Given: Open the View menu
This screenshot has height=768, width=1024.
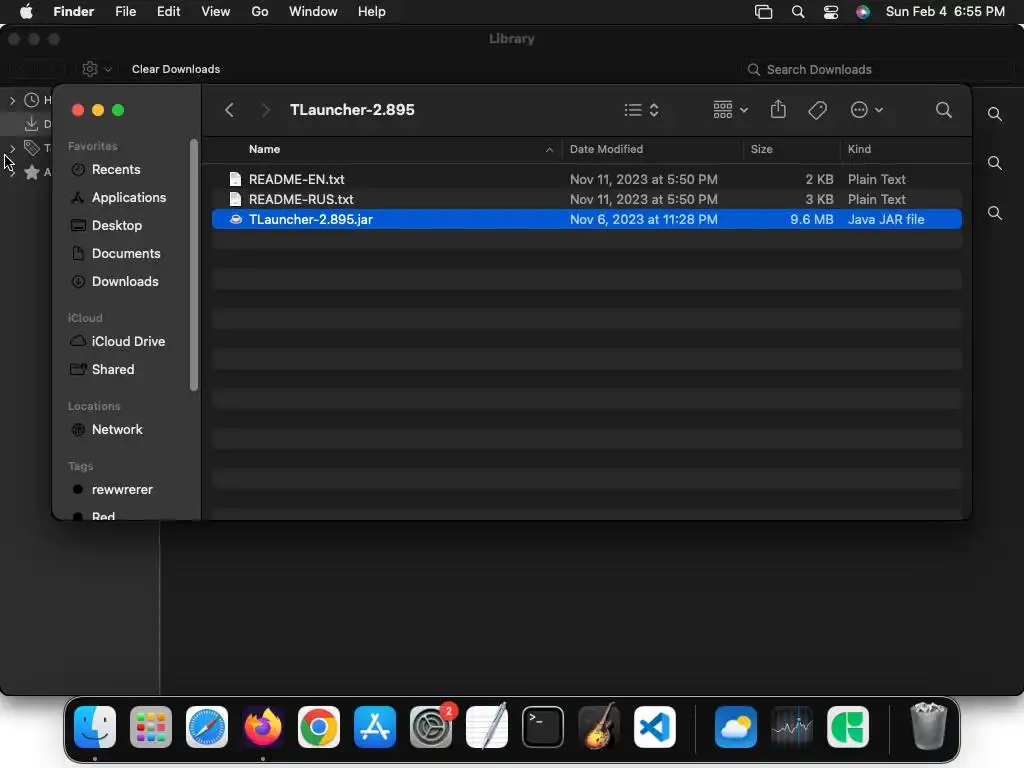Looking at the screenshot, I should [216, 12].
